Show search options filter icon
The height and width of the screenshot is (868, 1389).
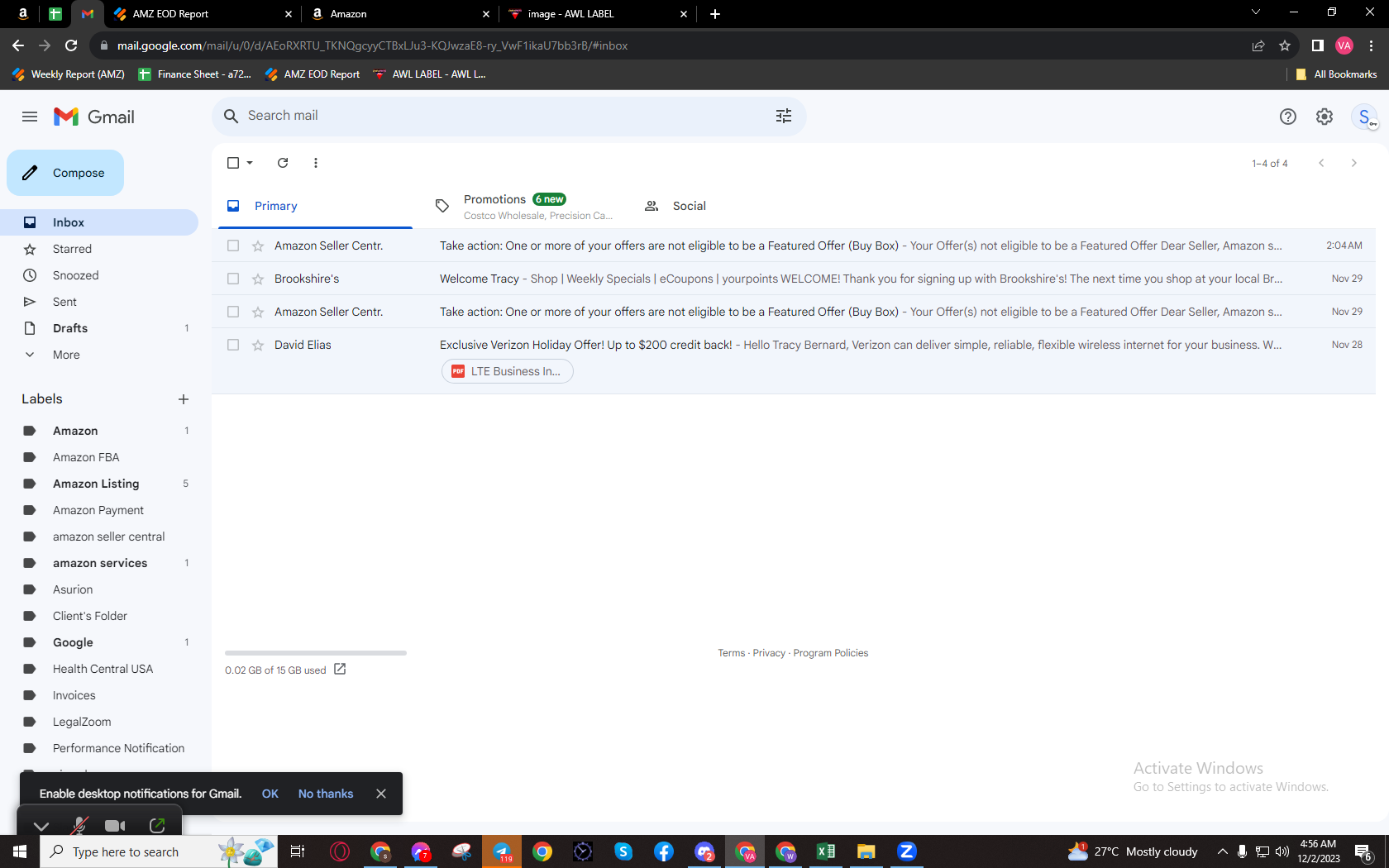pyautogui.click(x=784, y=116)
